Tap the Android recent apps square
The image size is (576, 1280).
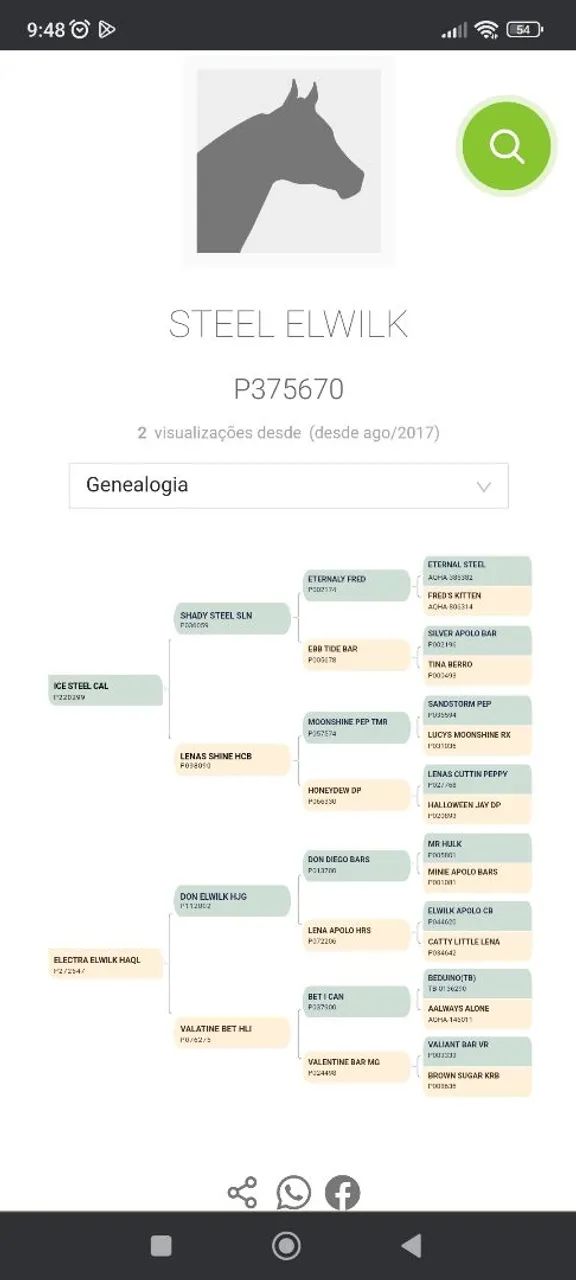pyautogui.click(x=161, y=1245)
